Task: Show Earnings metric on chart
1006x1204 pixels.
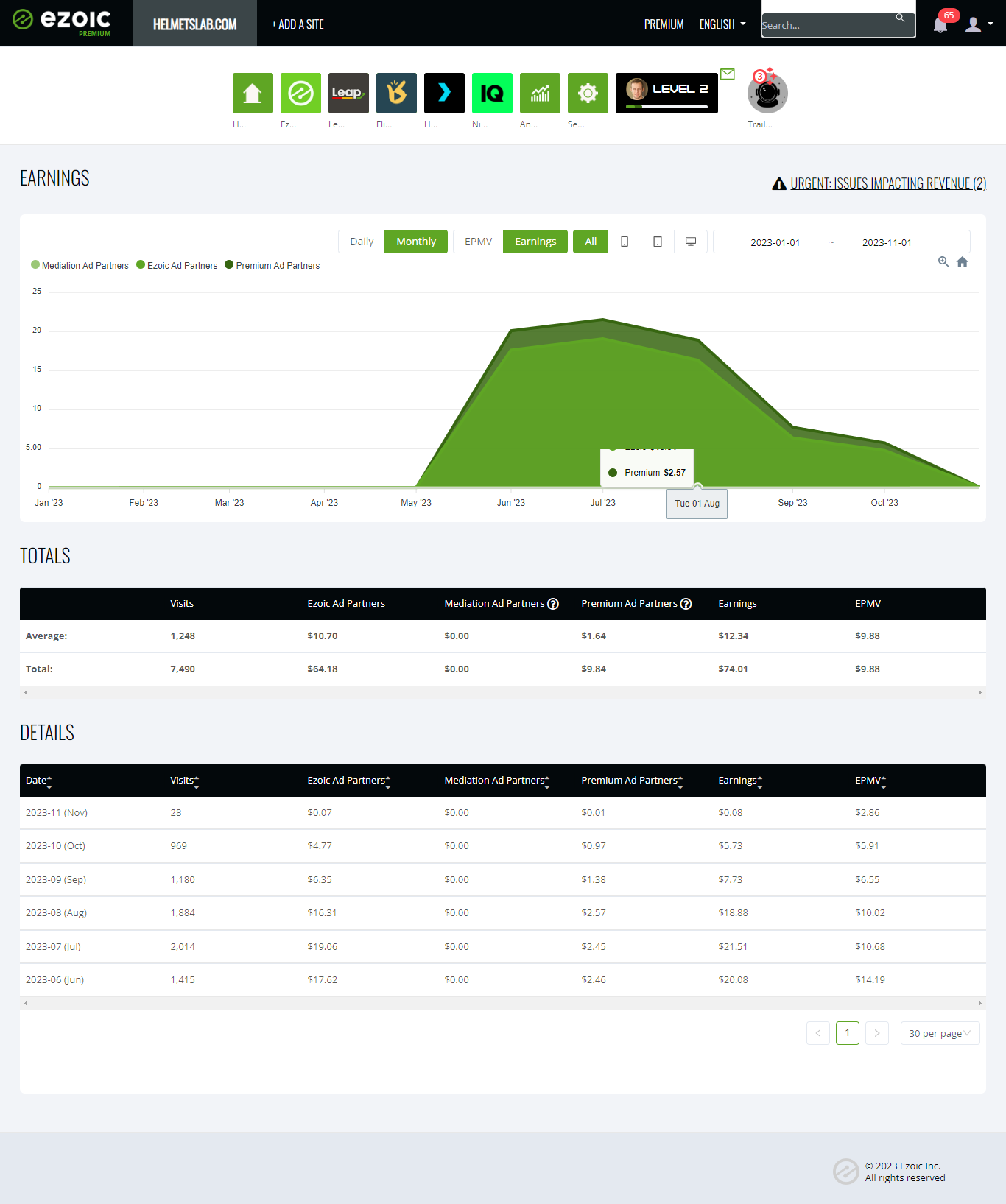Action: (535, 242)
